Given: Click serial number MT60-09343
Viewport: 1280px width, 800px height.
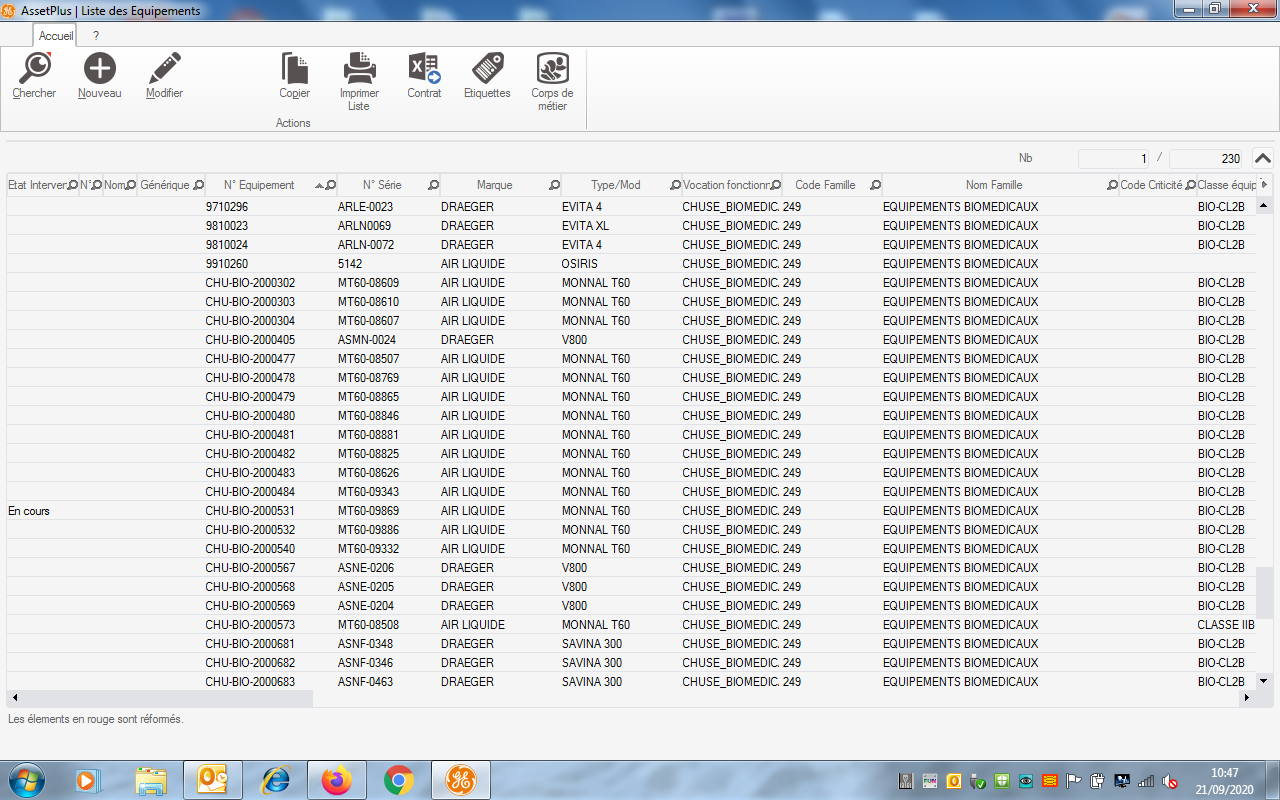Looking at the screenshot, I should [x=368, y=492].
